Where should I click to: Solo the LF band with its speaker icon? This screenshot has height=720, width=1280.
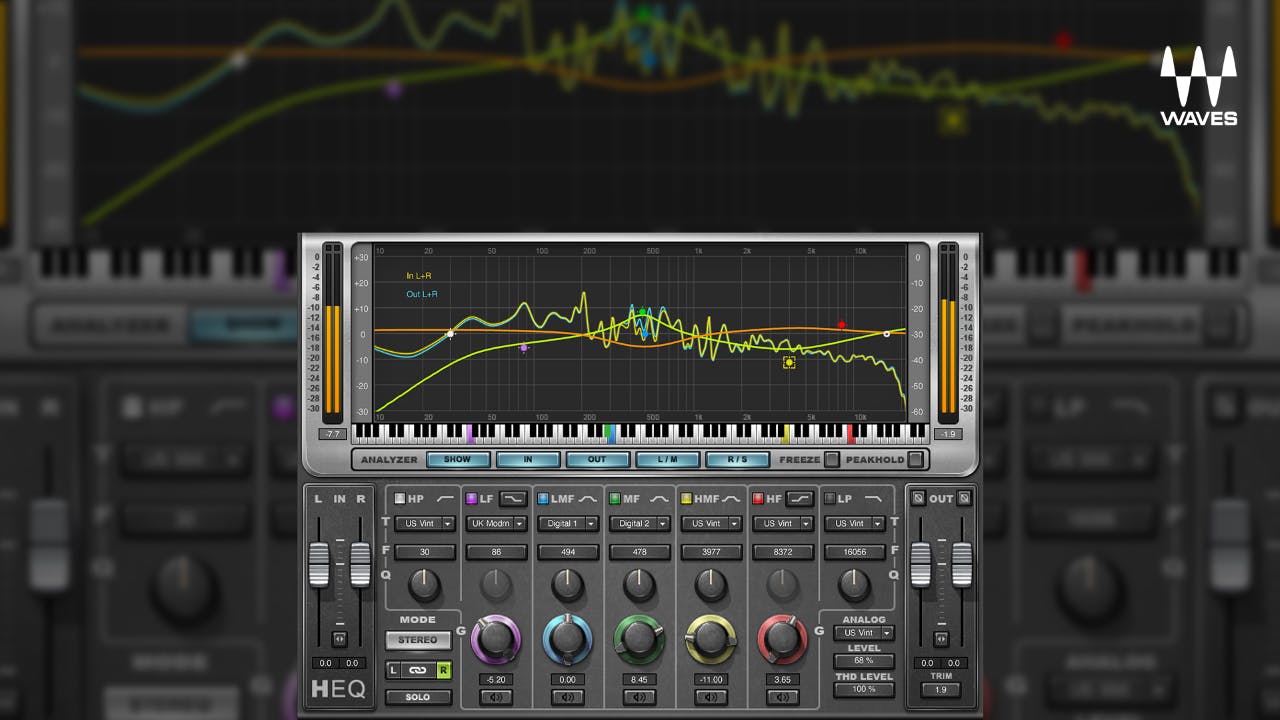[496, 697]
